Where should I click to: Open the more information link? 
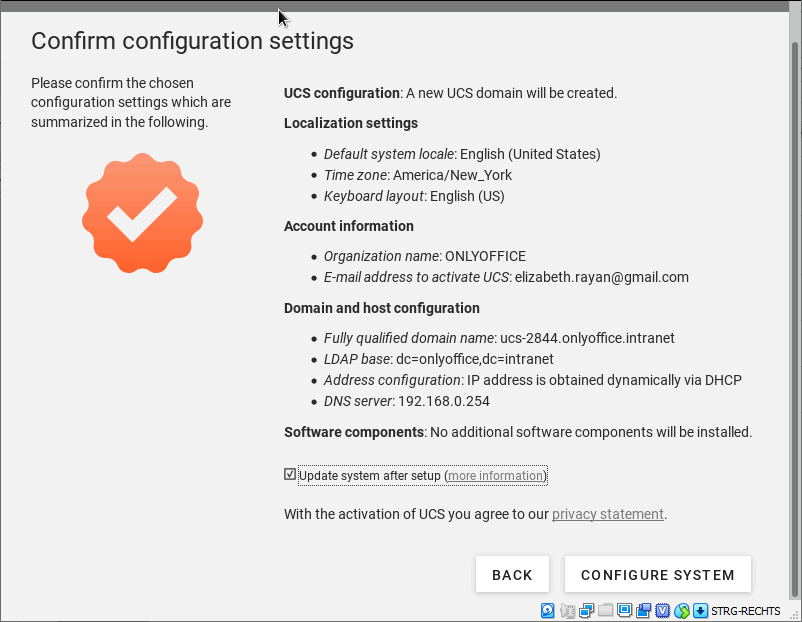(x=495, y=476)
